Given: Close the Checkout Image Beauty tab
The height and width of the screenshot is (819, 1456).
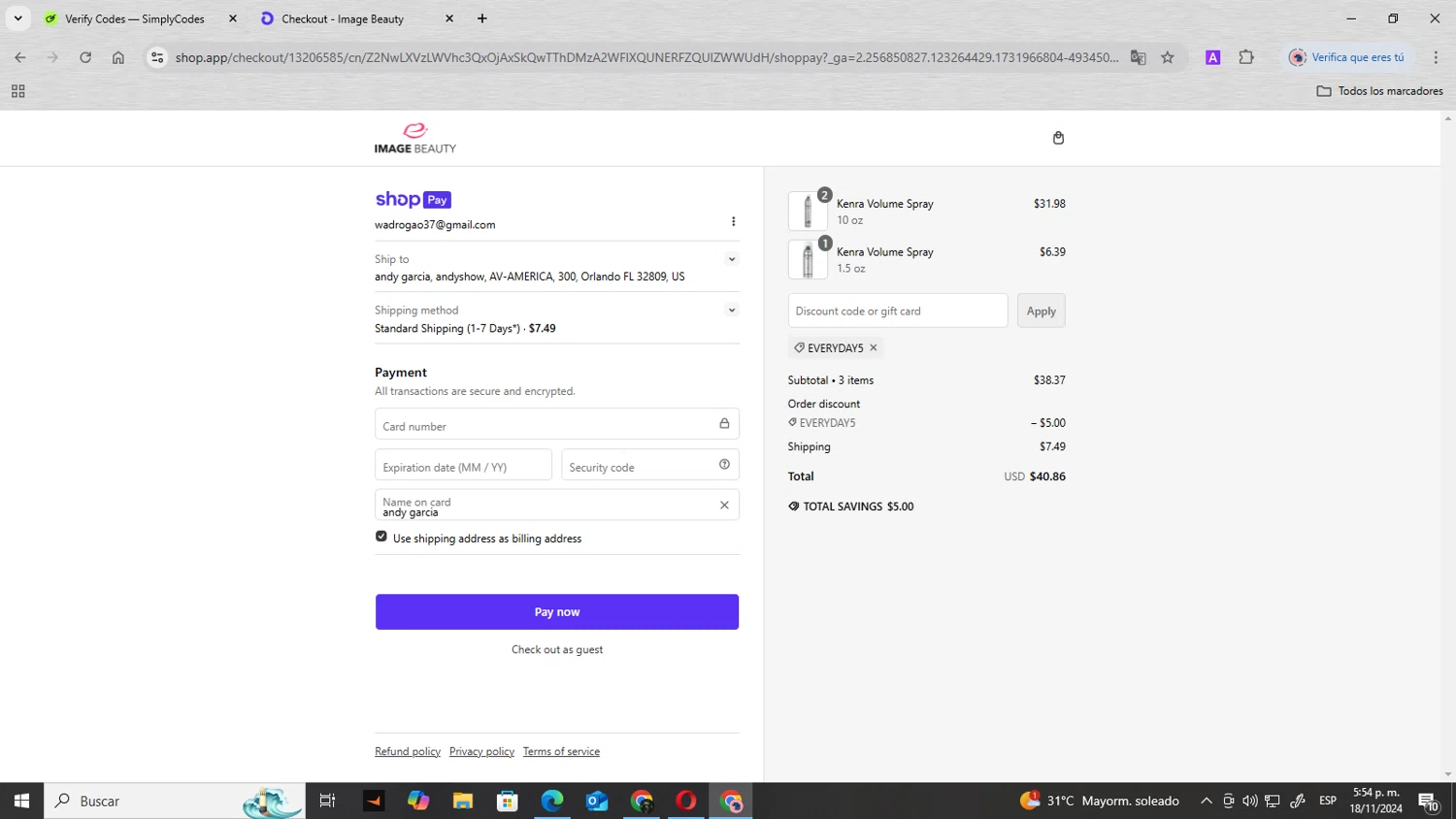Looking at the screenshot, I should [x=449, y=18].
